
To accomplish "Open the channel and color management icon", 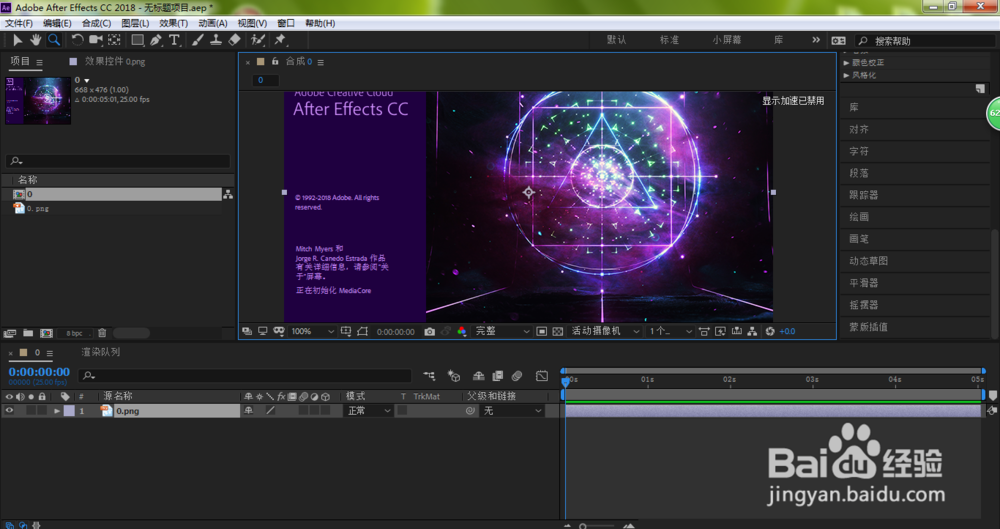I will tap(462, 332).
